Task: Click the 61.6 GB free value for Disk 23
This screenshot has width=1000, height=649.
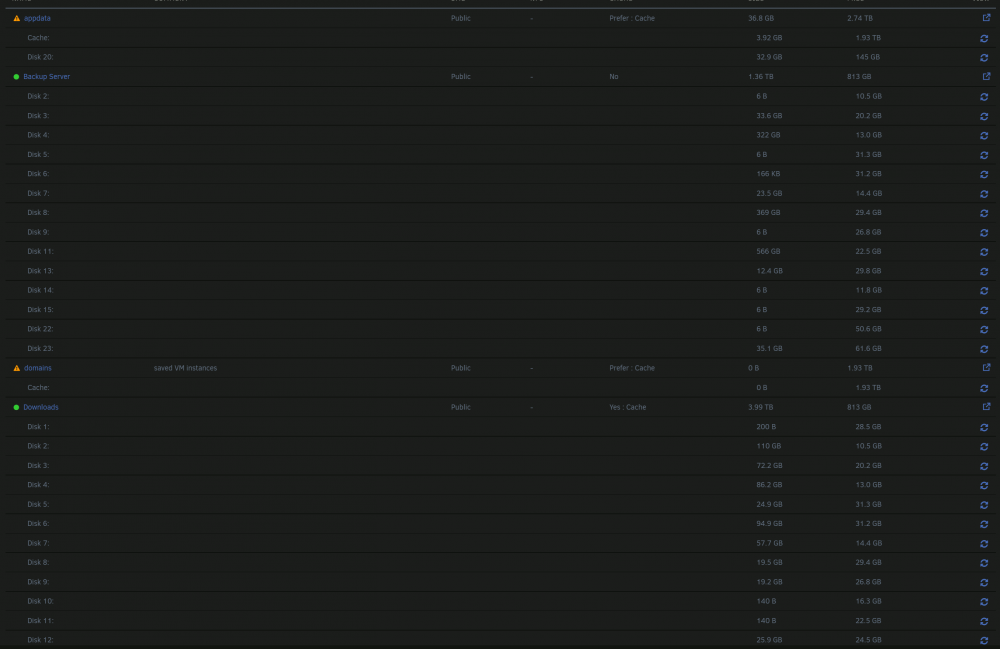Action: click(868, 348)
